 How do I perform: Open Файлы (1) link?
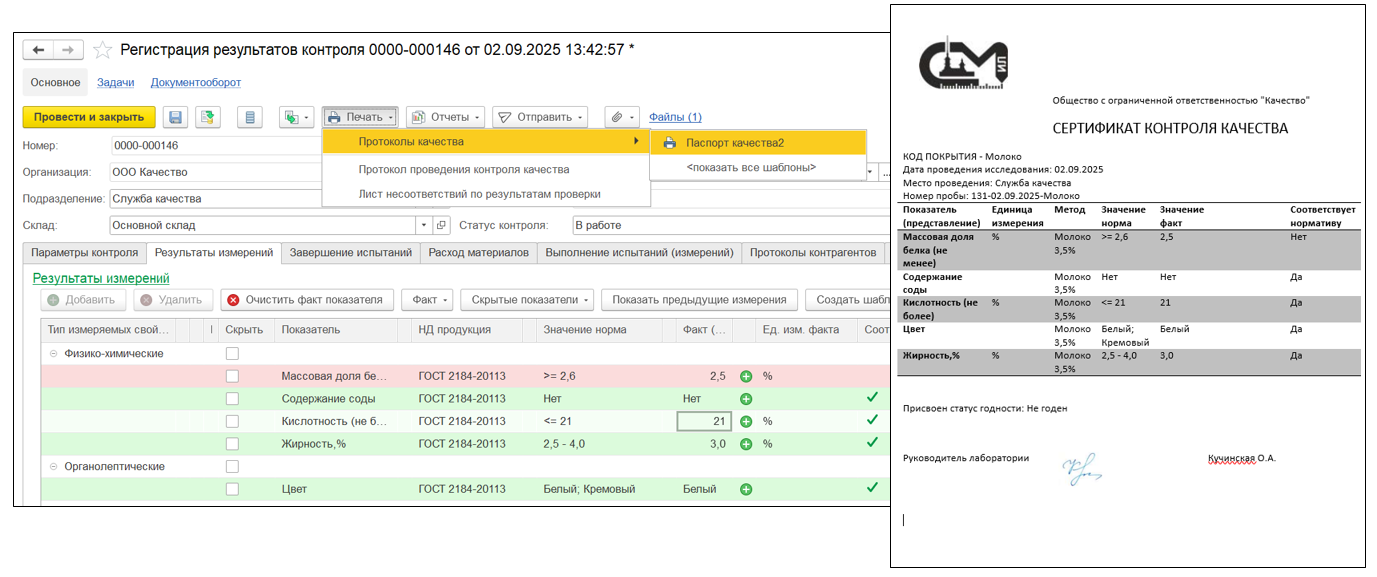675,118
